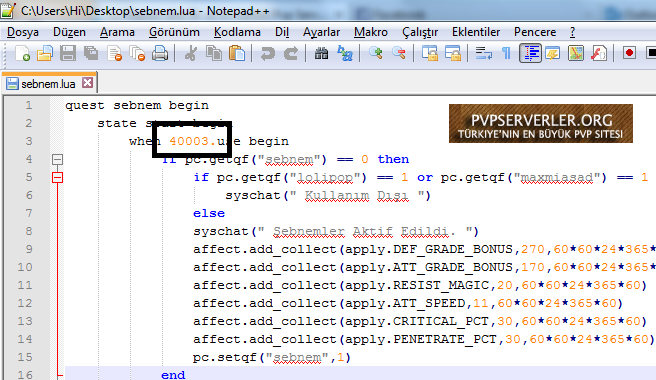Click apply.CRITICAL_PCT on line 13
Viewport: 656px width, 380px height.
(x=417, y=321)
